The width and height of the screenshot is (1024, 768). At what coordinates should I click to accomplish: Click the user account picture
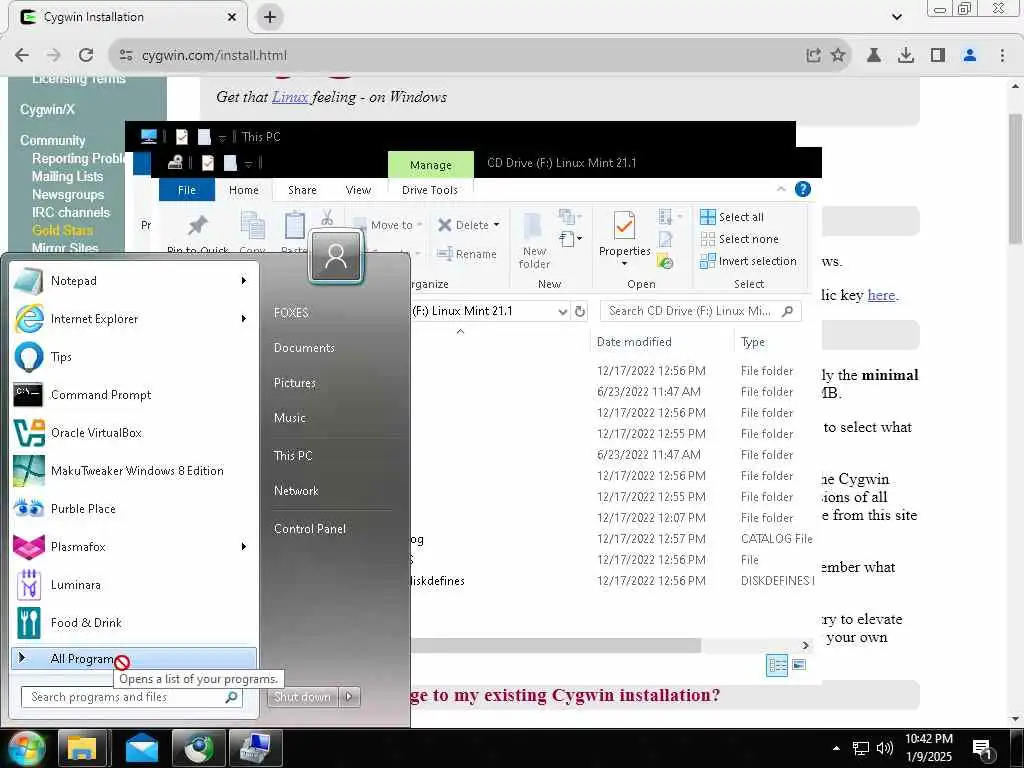336,257
